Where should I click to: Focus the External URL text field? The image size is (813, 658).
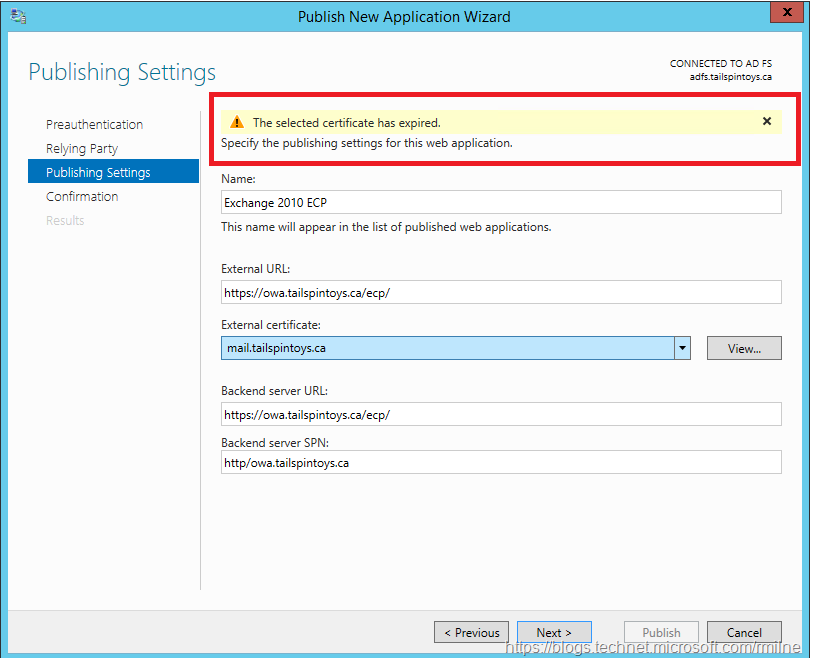[x=500, y=292]
